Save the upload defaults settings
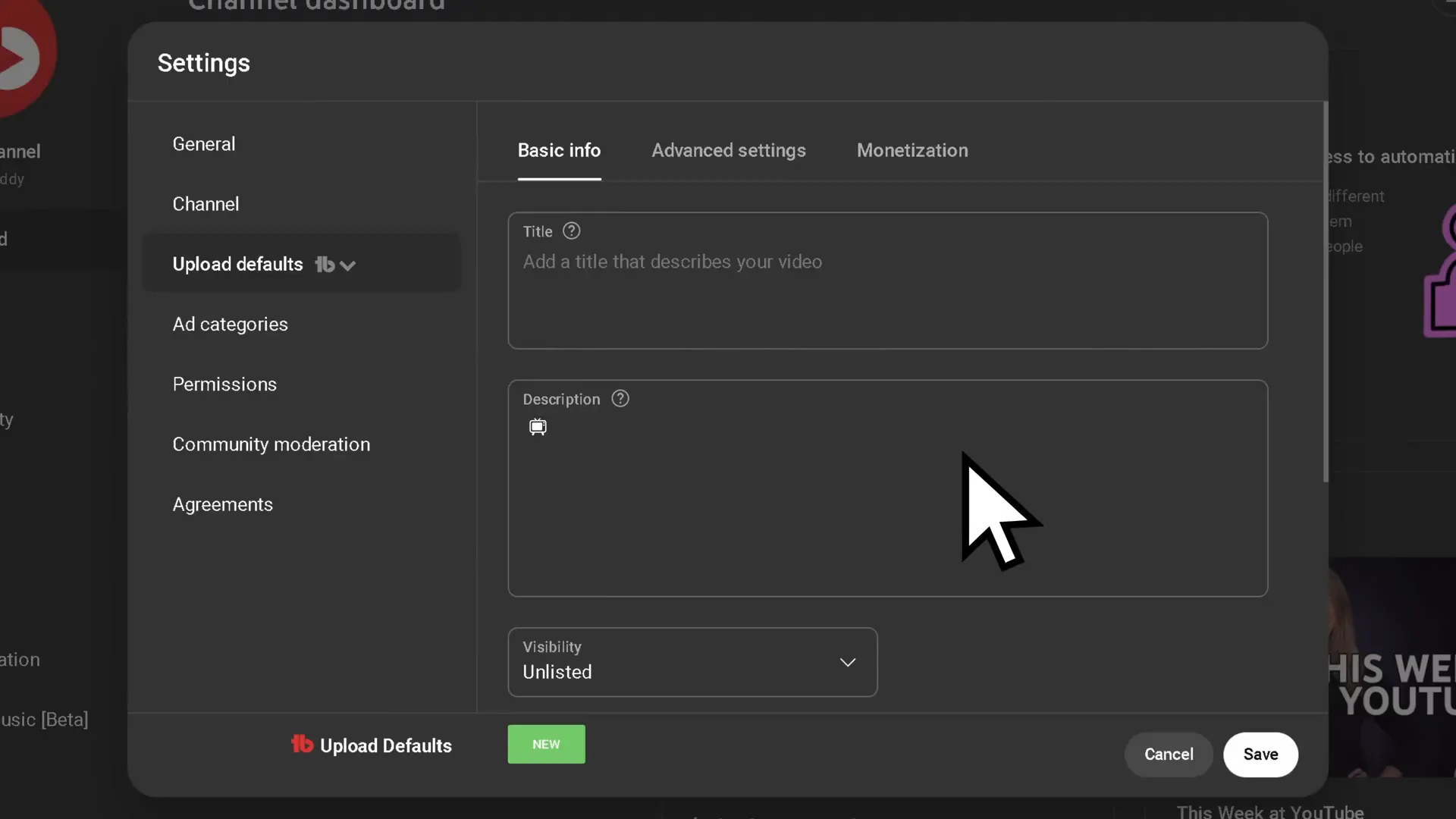 [1260, 755]
